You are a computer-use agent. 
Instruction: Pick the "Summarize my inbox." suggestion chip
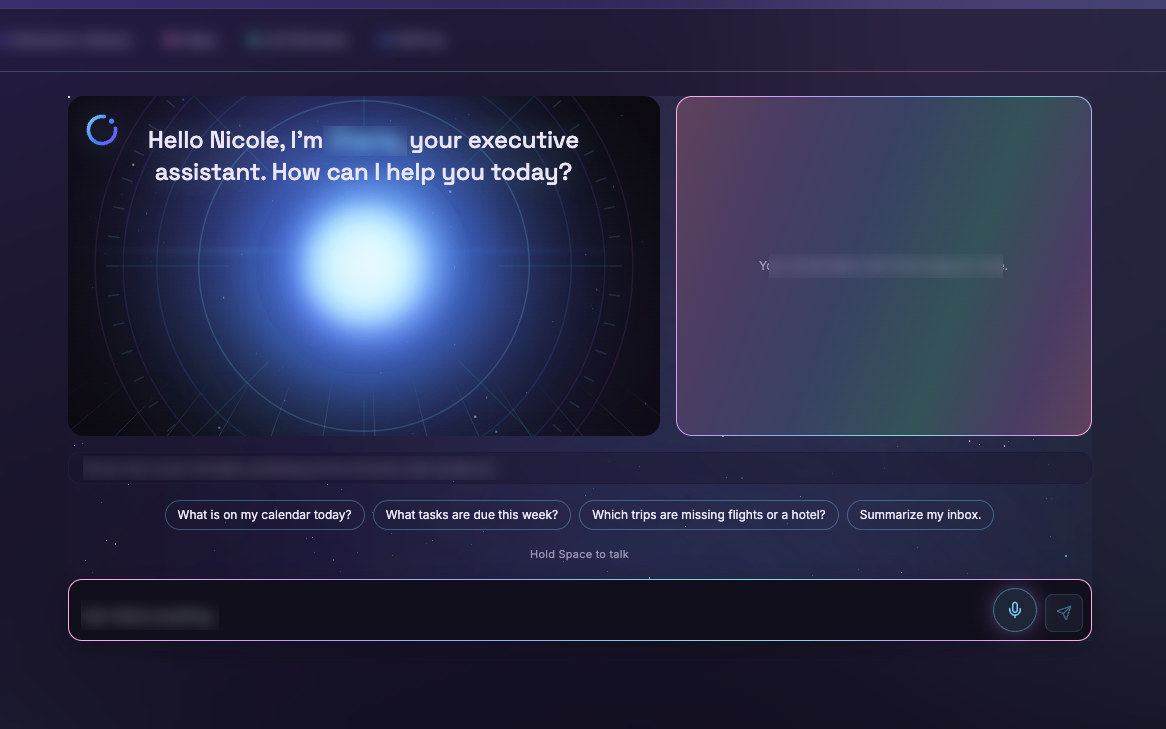coord(920,515)
